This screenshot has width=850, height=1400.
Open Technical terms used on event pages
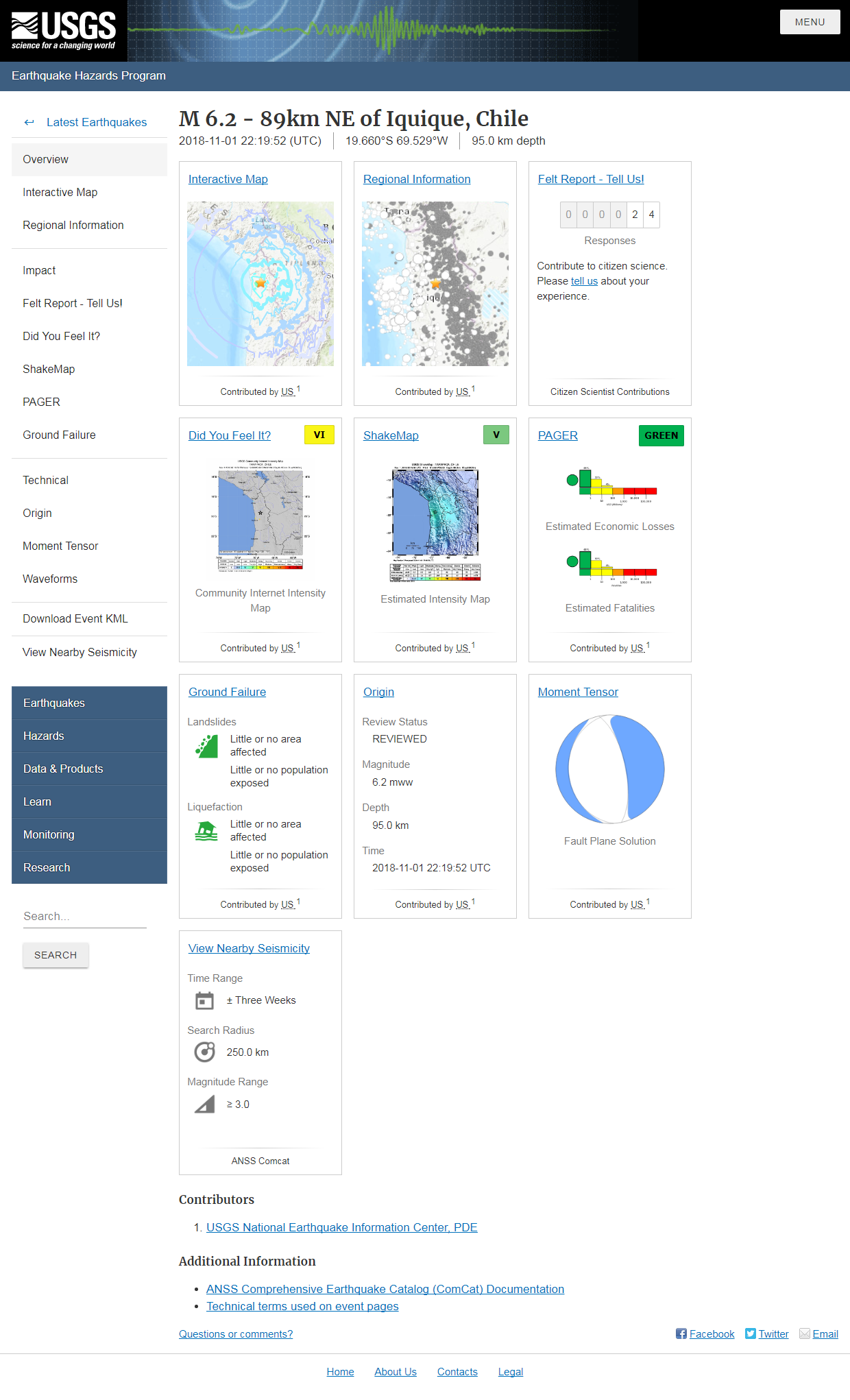(302, 1306)
